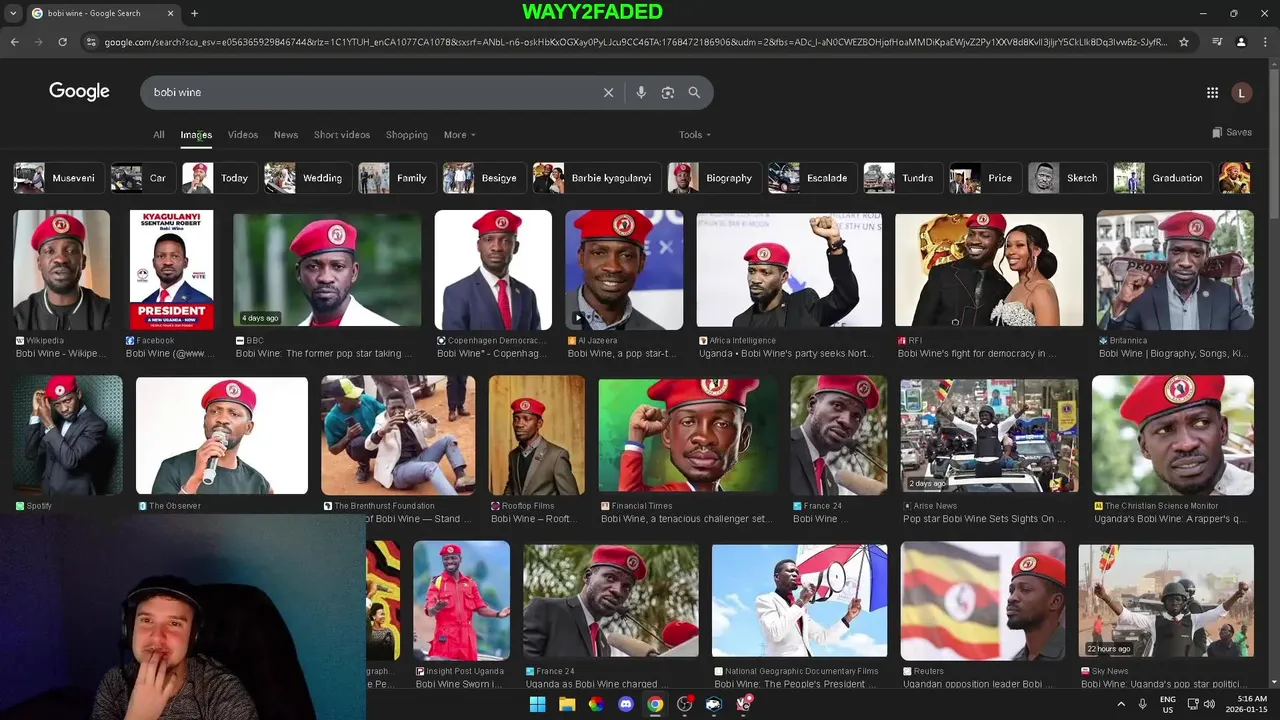
Task: Close the "bobi wine - Google Search" tab
Action: (x=170, y=13)
